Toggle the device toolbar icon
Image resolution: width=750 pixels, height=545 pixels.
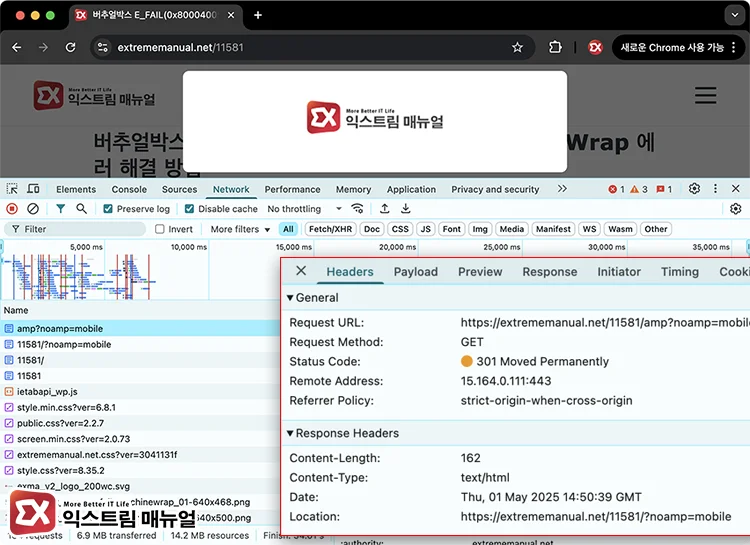tap(33, 189)
